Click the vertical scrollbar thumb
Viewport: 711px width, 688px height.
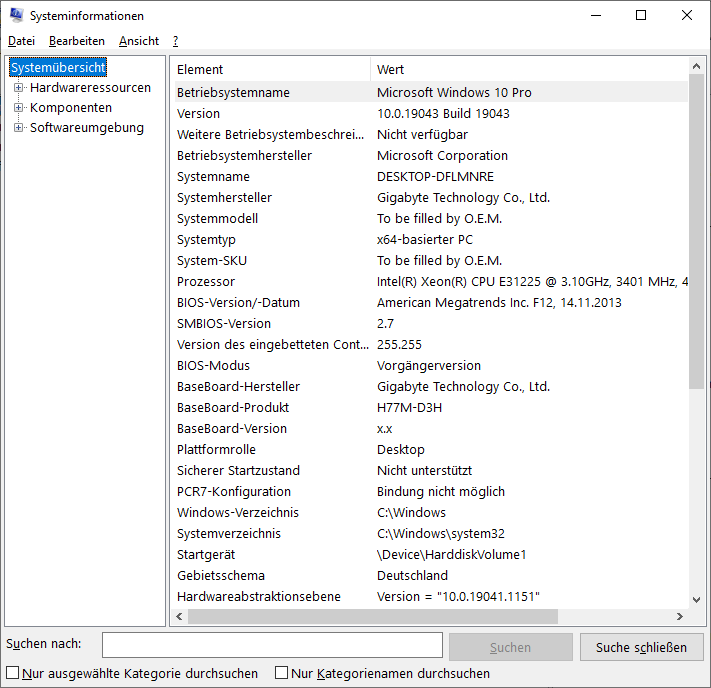(x=696, y=231)
